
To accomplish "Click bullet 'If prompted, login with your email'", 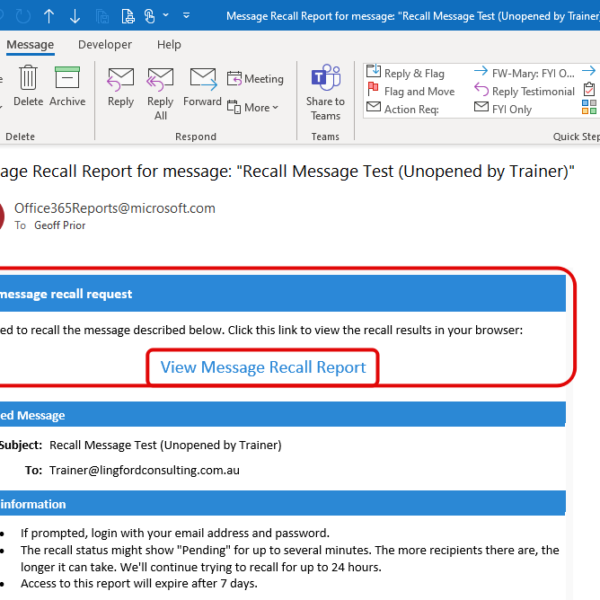I will pos(175,533).
